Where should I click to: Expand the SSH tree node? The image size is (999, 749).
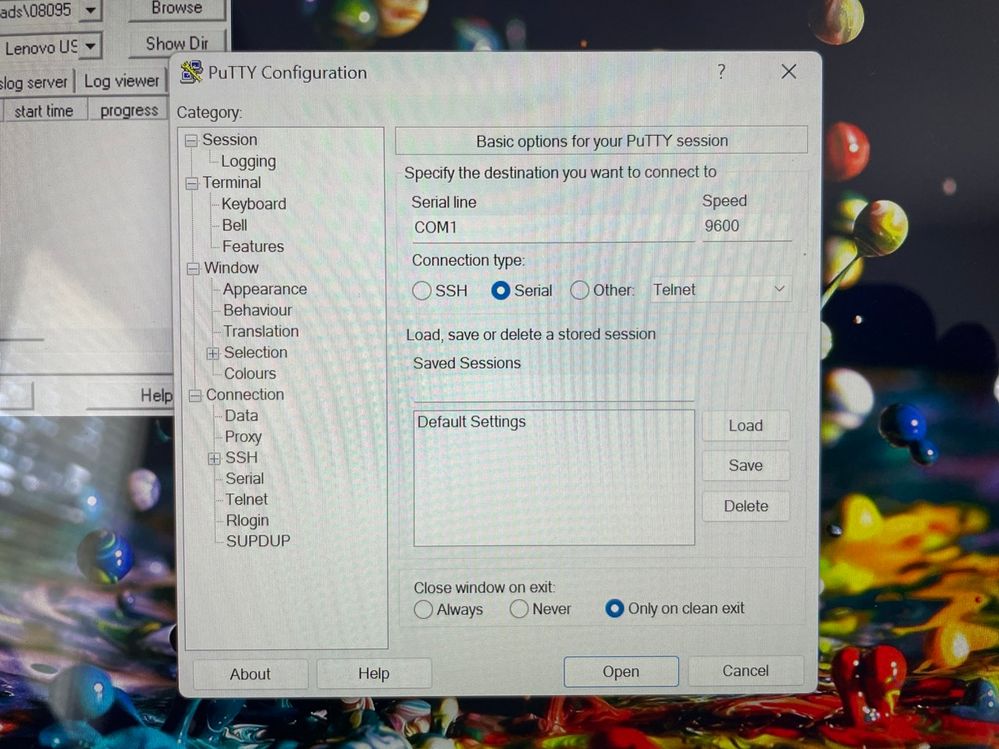click(214, 458)
